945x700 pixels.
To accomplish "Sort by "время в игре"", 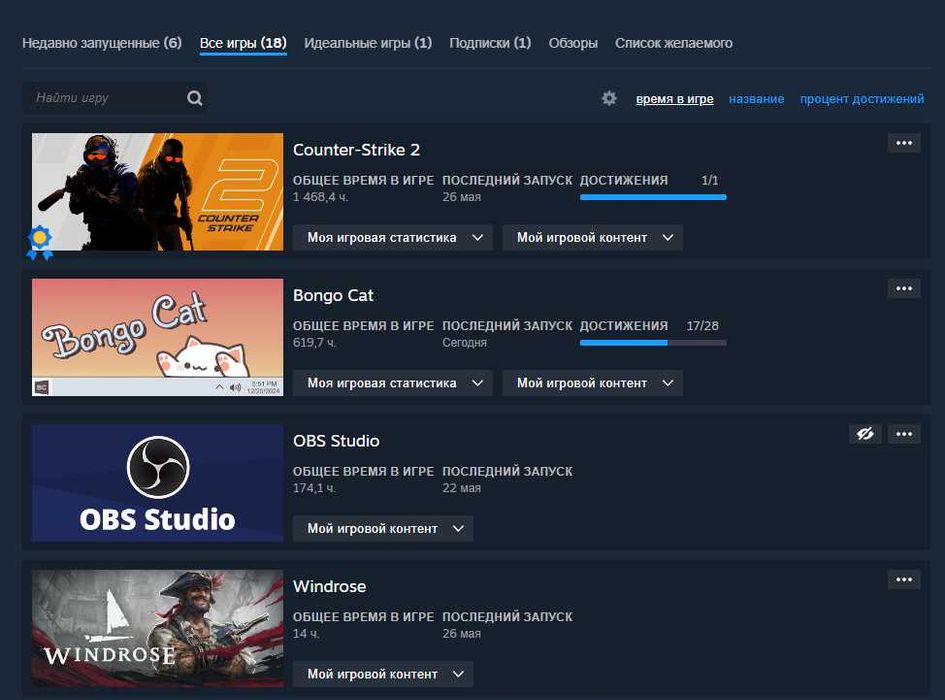I will [674, 99].
